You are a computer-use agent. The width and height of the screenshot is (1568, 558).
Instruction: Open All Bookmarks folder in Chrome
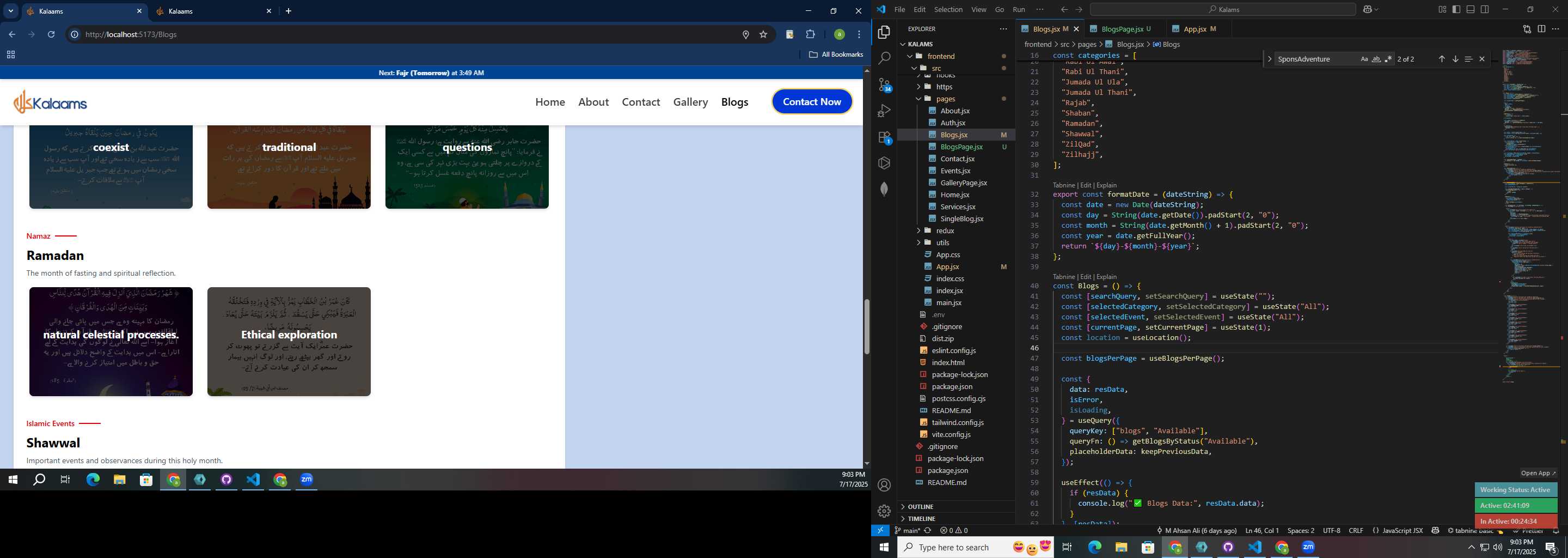(x=836, y=54)
